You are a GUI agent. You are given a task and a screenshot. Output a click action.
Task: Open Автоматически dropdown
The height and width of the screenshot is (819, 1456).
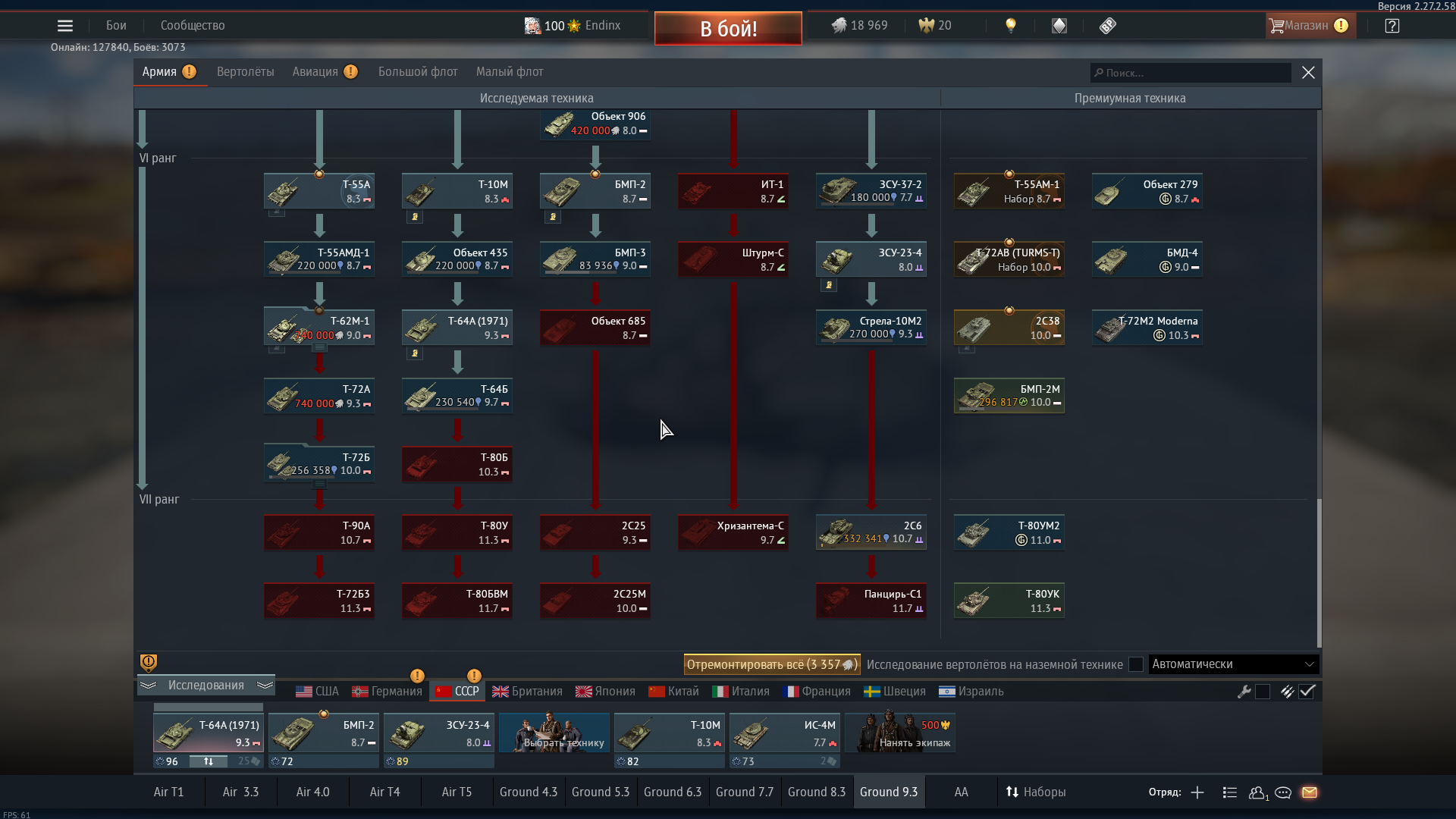click(1234, 664)
